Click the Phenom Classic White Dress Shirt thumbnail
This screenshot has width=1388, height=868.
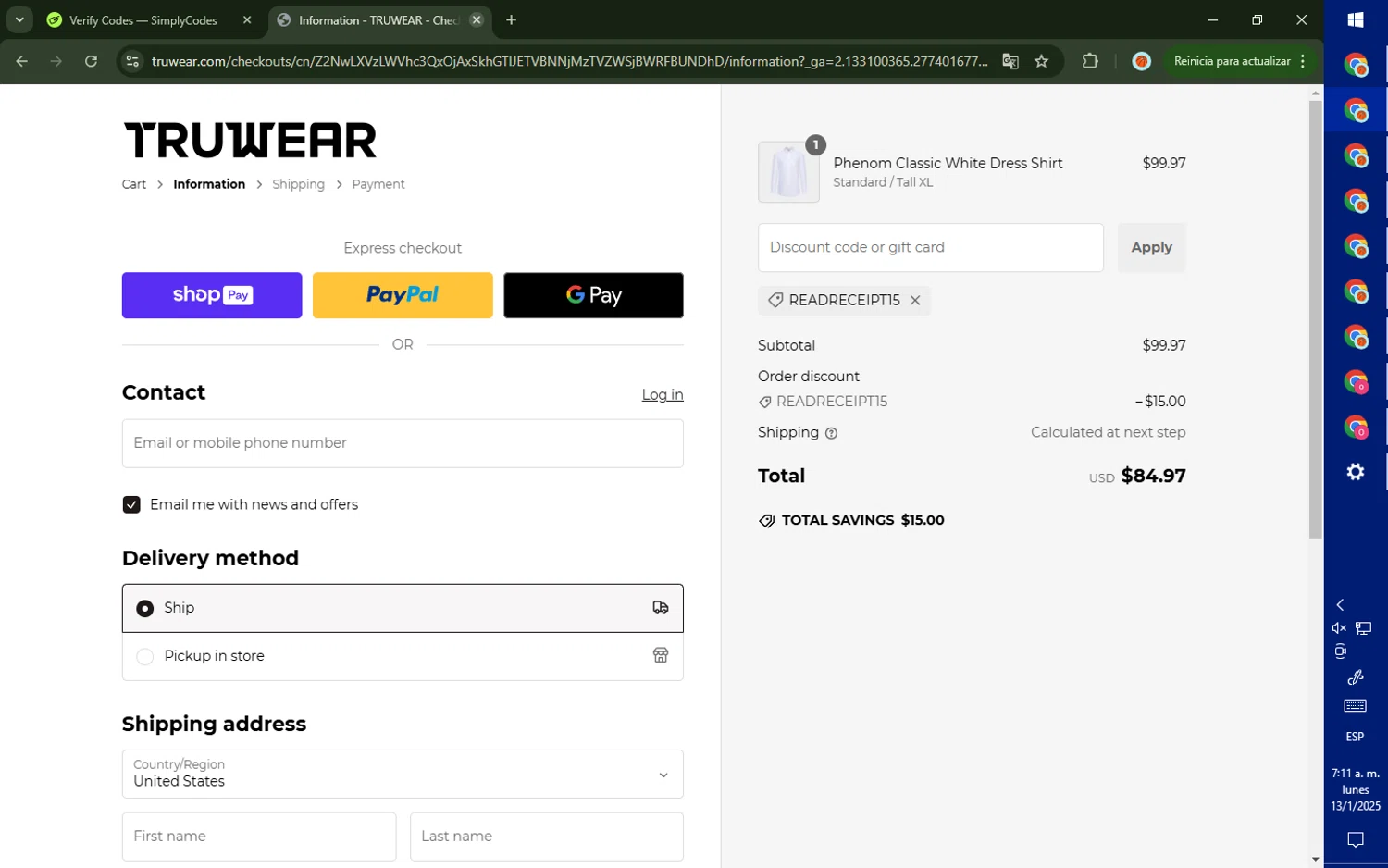point(788,172)
